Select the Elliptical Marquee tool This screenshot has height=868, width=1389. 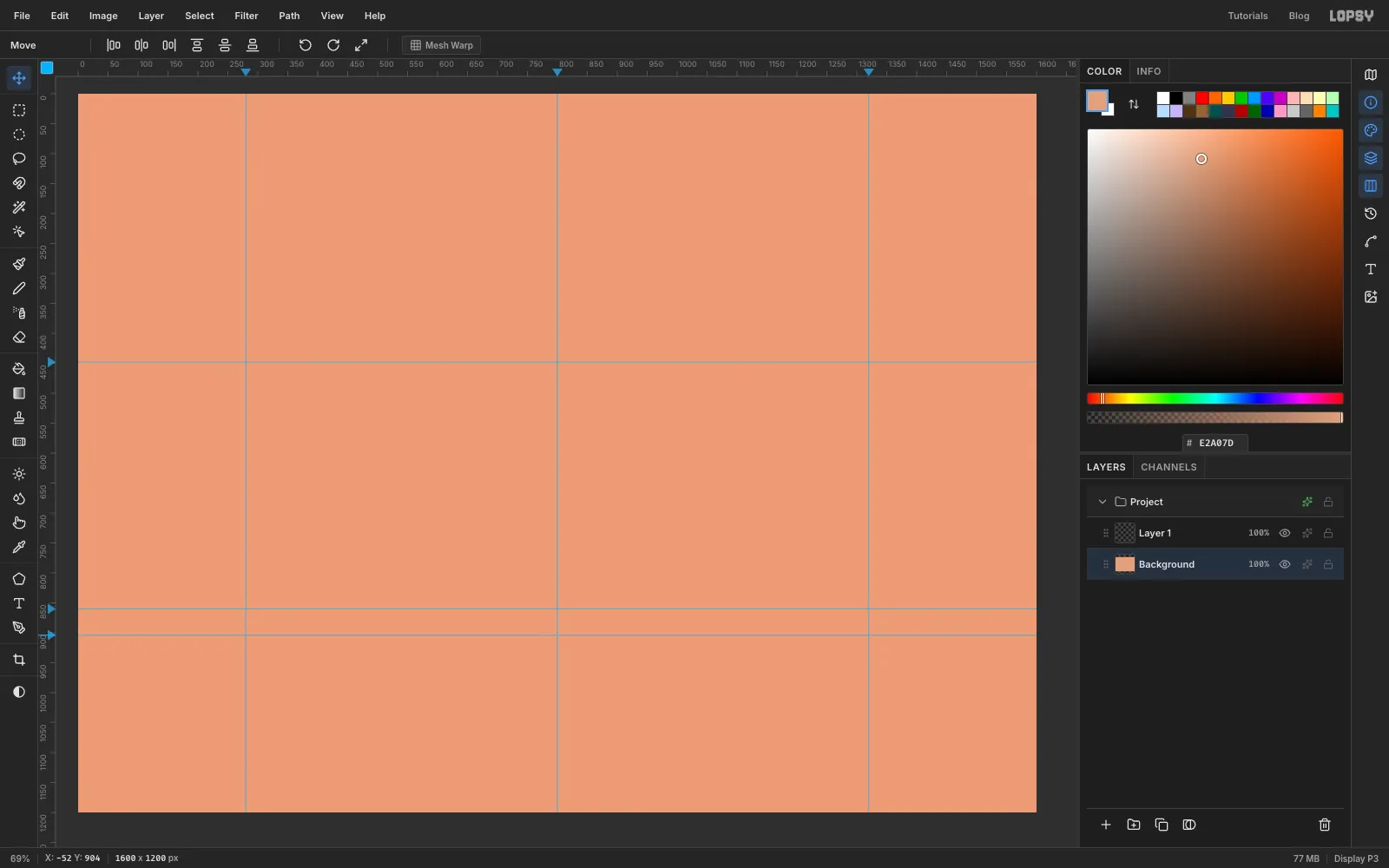tap(19, 135)
